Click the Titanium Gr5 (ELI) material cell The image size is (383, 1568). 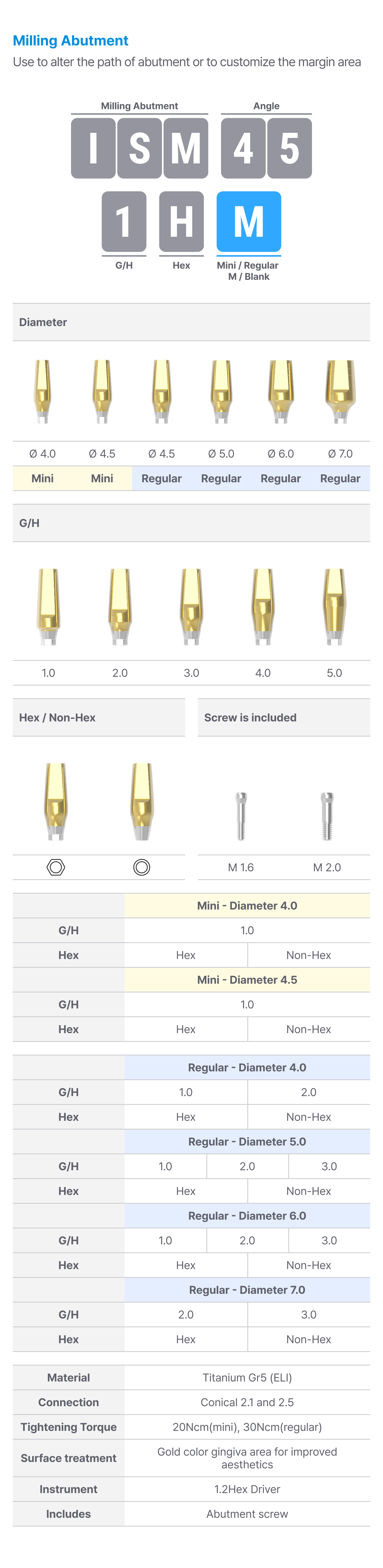click(x=247, y=1377)
